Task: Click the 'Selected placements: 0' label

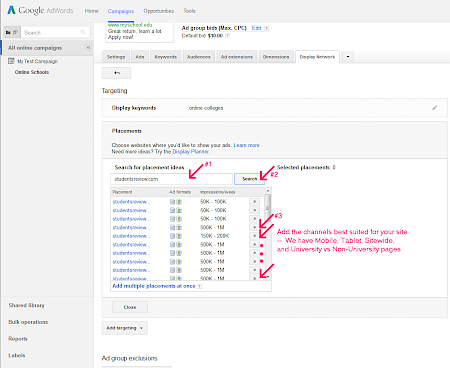Action: [306, 167]
